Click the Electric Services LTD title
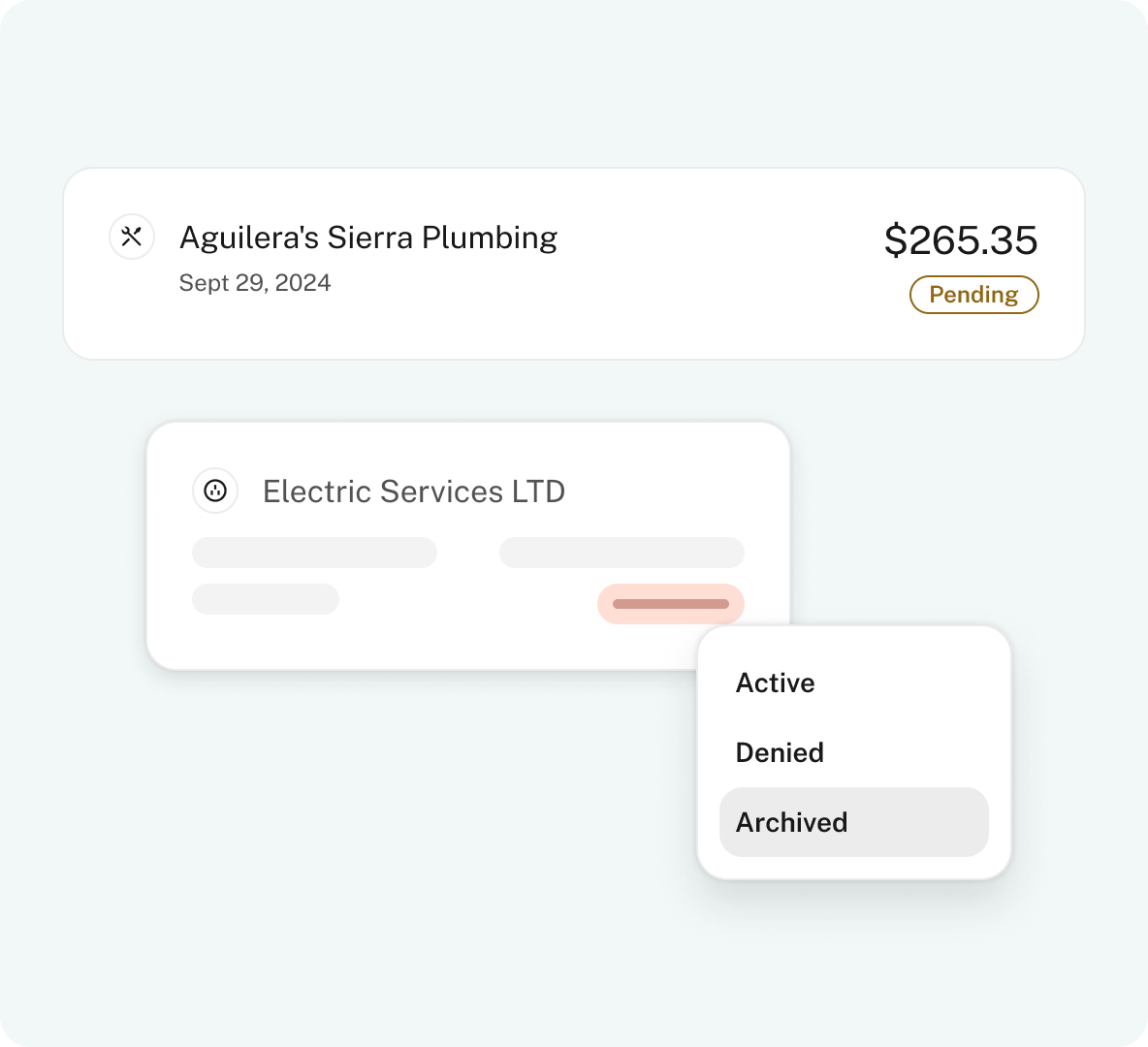The height and width of the screenshot is (1047, 1148). click(x=414, y=492)
